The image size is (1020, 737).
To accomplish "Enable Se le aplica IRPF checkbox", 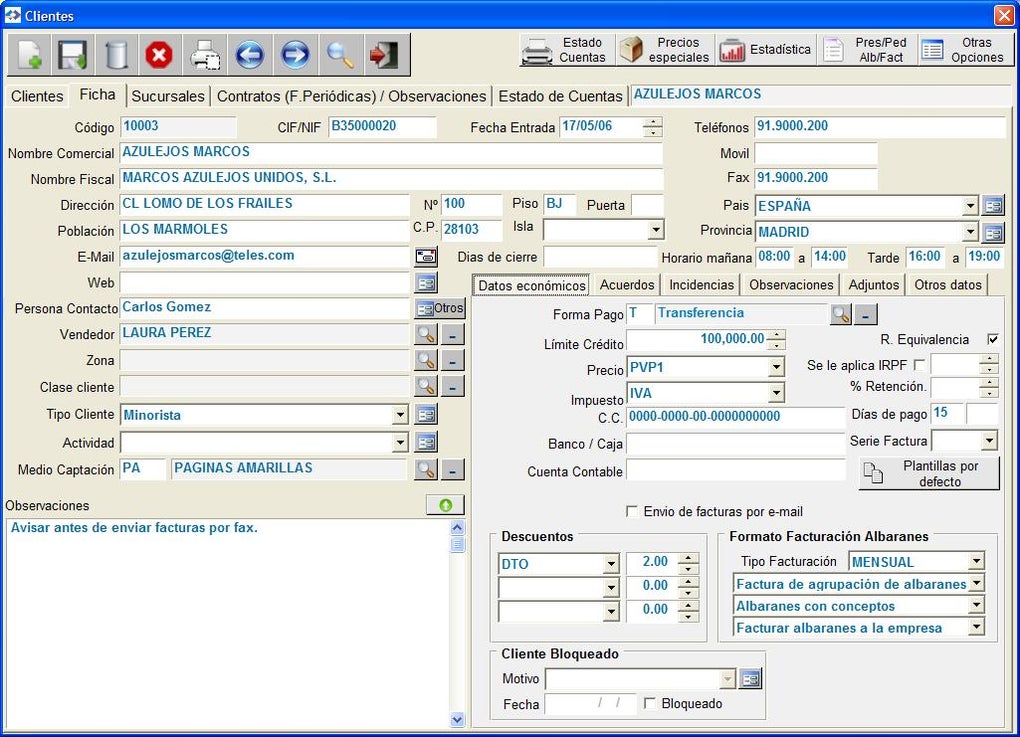I will tap(919, 365).
